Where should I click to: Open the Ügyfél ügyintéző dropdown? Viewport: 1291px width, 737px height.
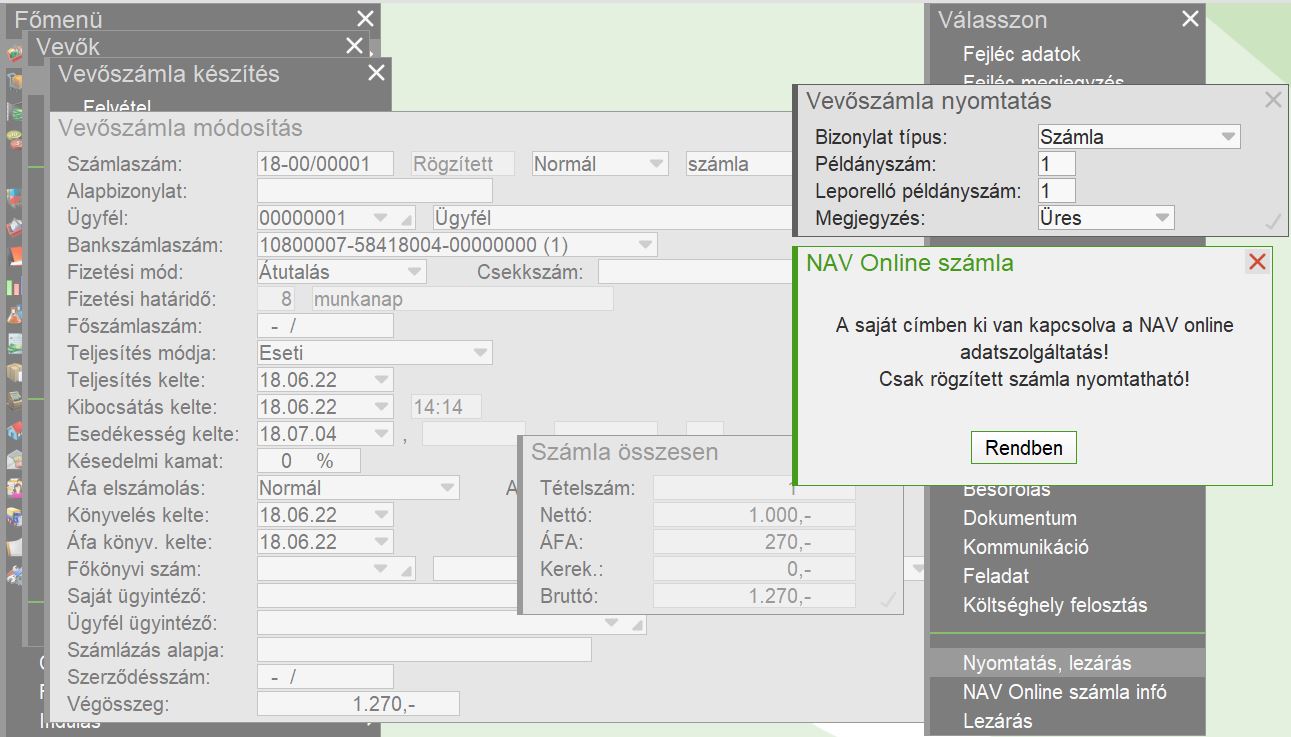click(612, 623)
